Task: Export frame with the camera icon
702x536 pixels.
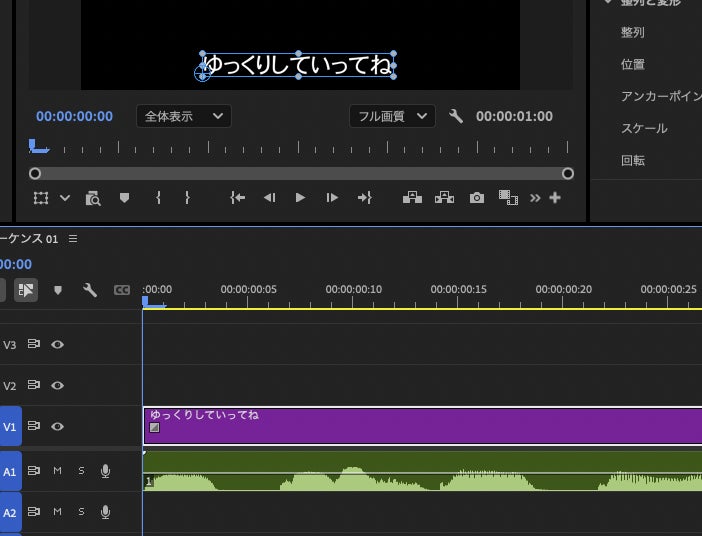Action: (477, 197)
